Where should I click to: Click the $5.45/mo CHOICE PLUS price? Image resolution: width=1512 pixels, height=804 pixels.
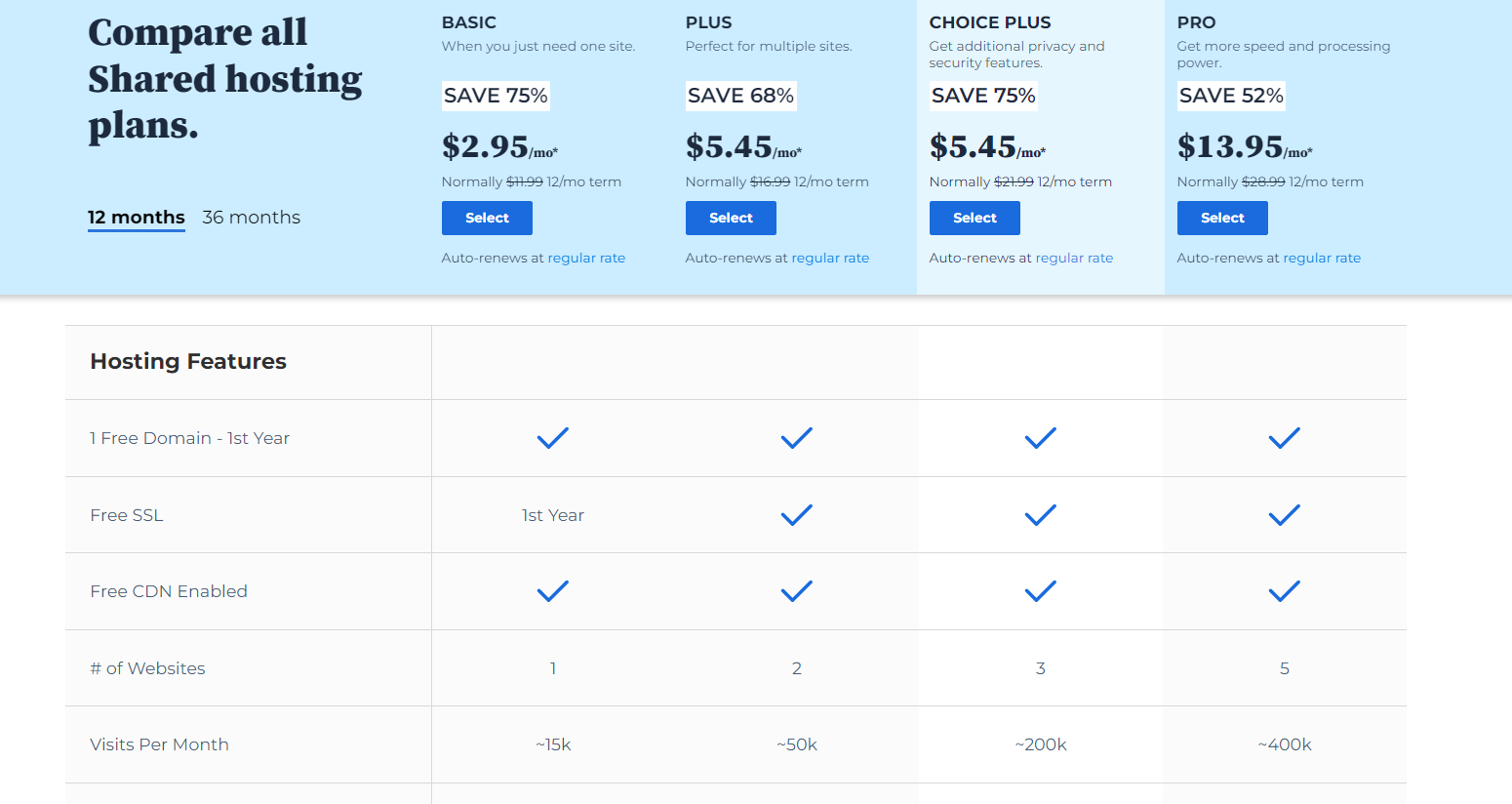[x=987, y=146]
